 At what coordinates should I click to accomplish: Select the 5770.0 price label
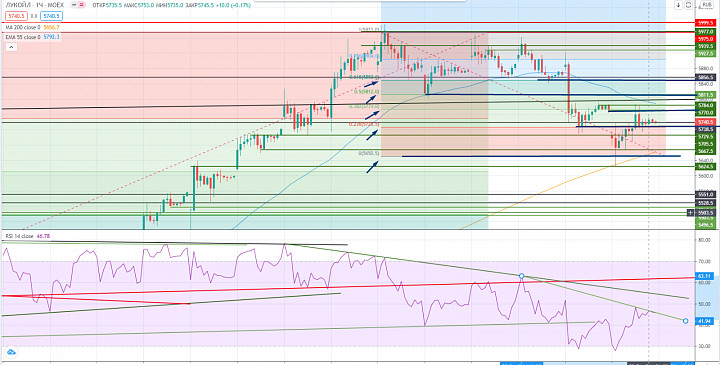point(706,112)
